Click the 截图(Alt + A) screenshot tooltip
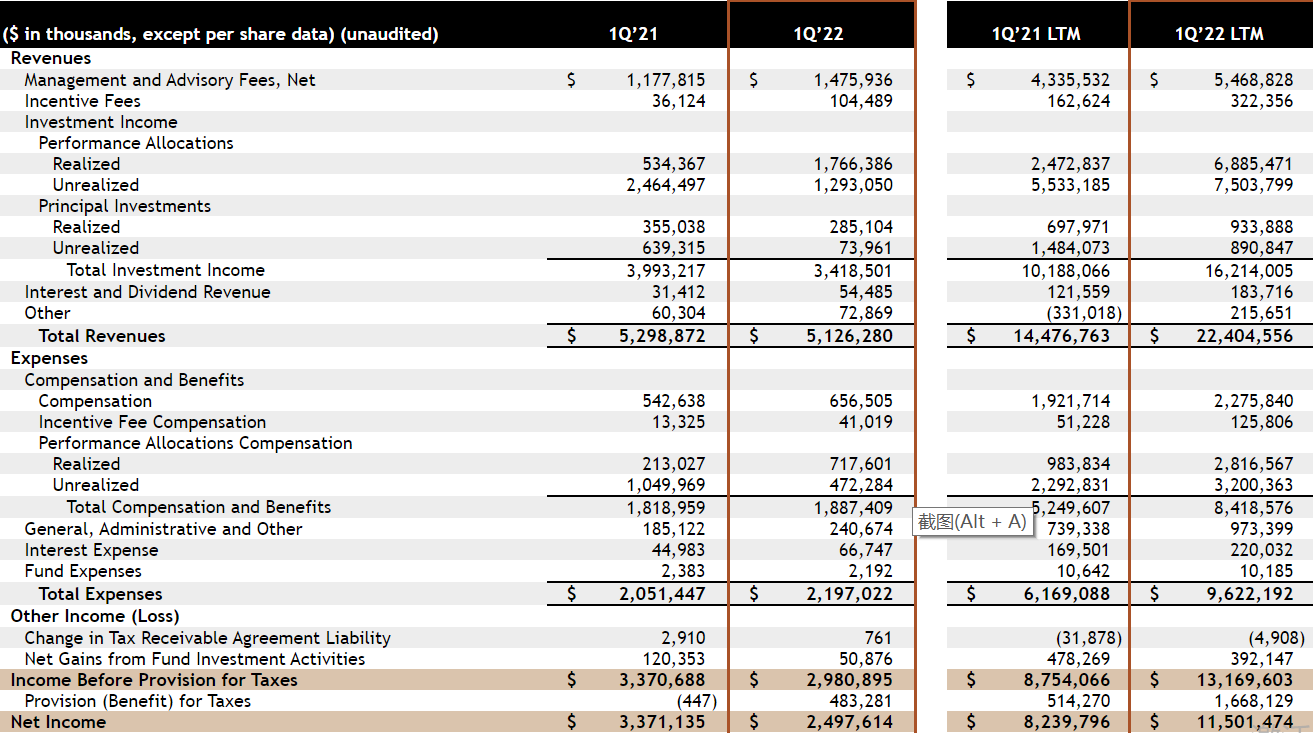 (x=973, y=521)
